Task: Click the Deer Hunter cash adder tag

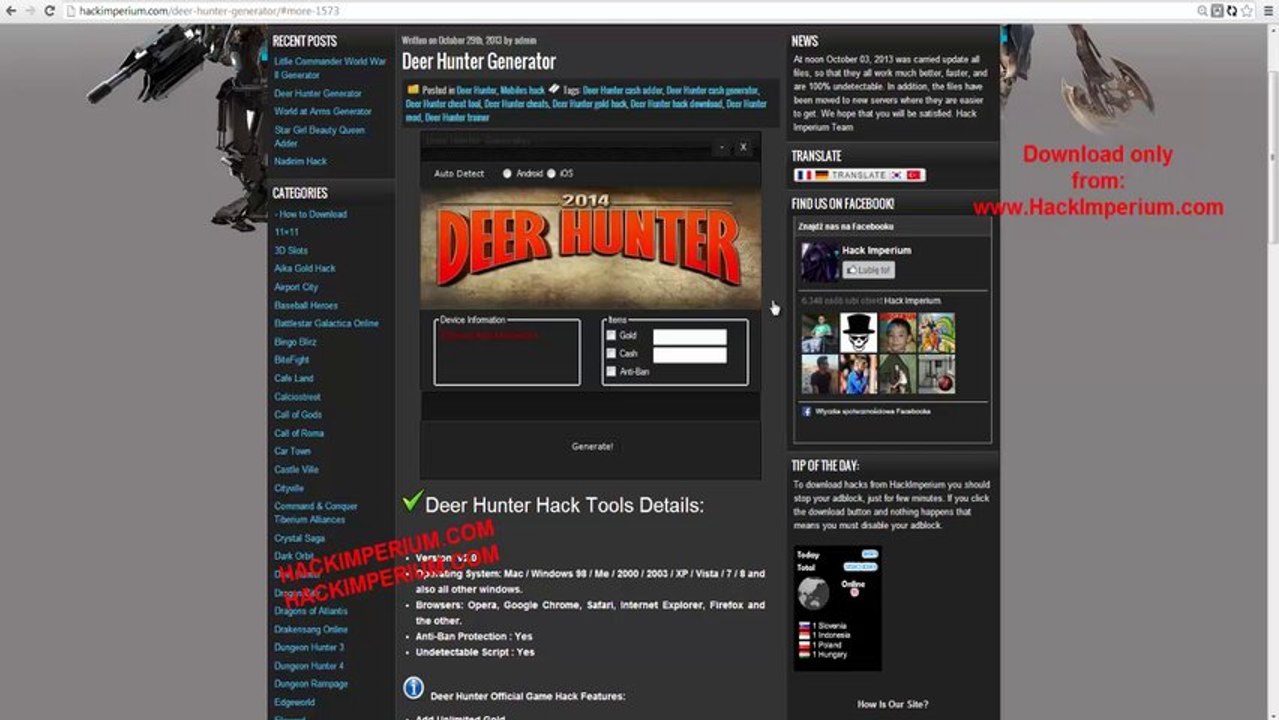Action: tap(622, 90)
